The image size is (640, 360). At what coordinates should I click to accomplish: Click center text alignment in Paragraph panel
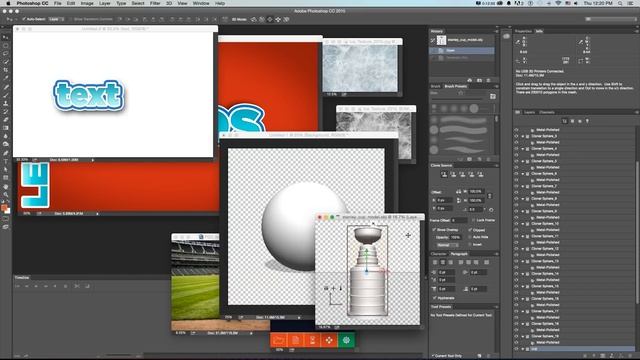pos(443,262)
